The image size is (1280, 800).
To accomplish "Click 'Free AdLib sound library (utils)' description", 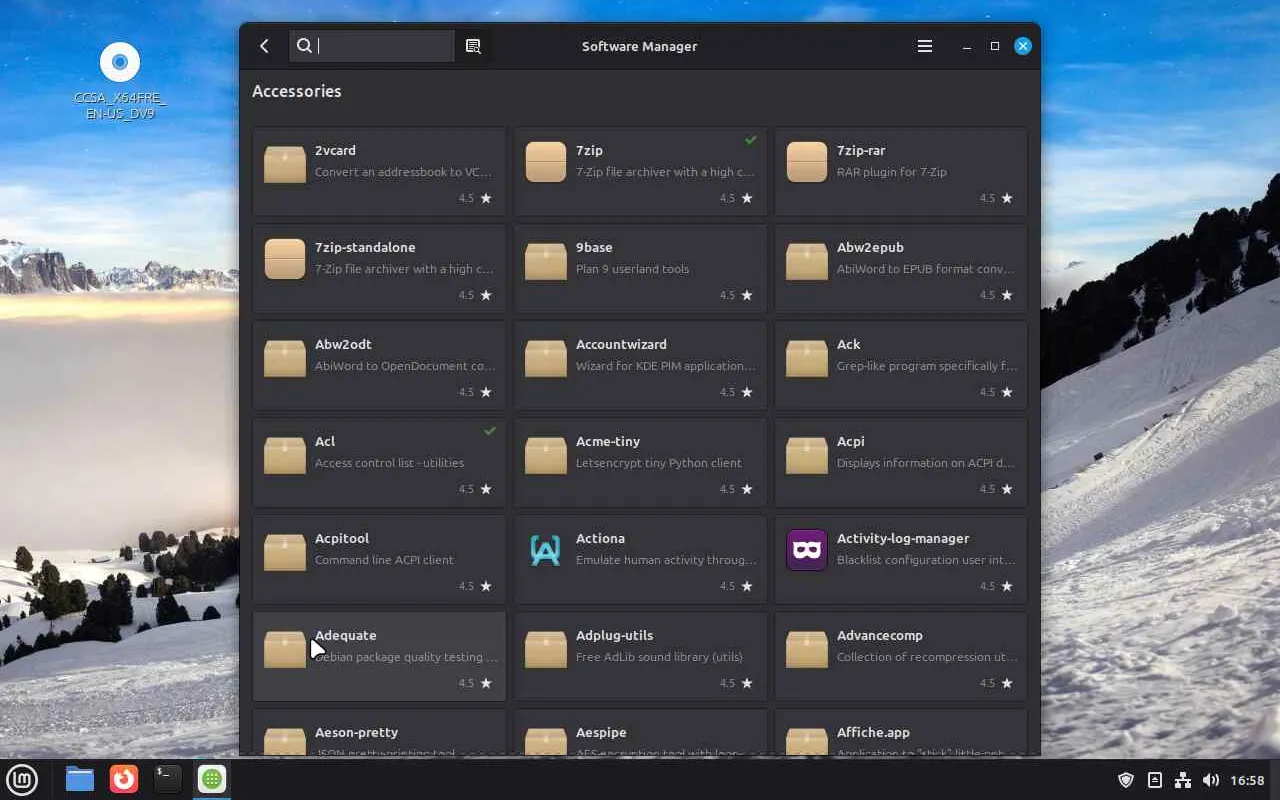I will pyautogui.click(x=659, y=657).
